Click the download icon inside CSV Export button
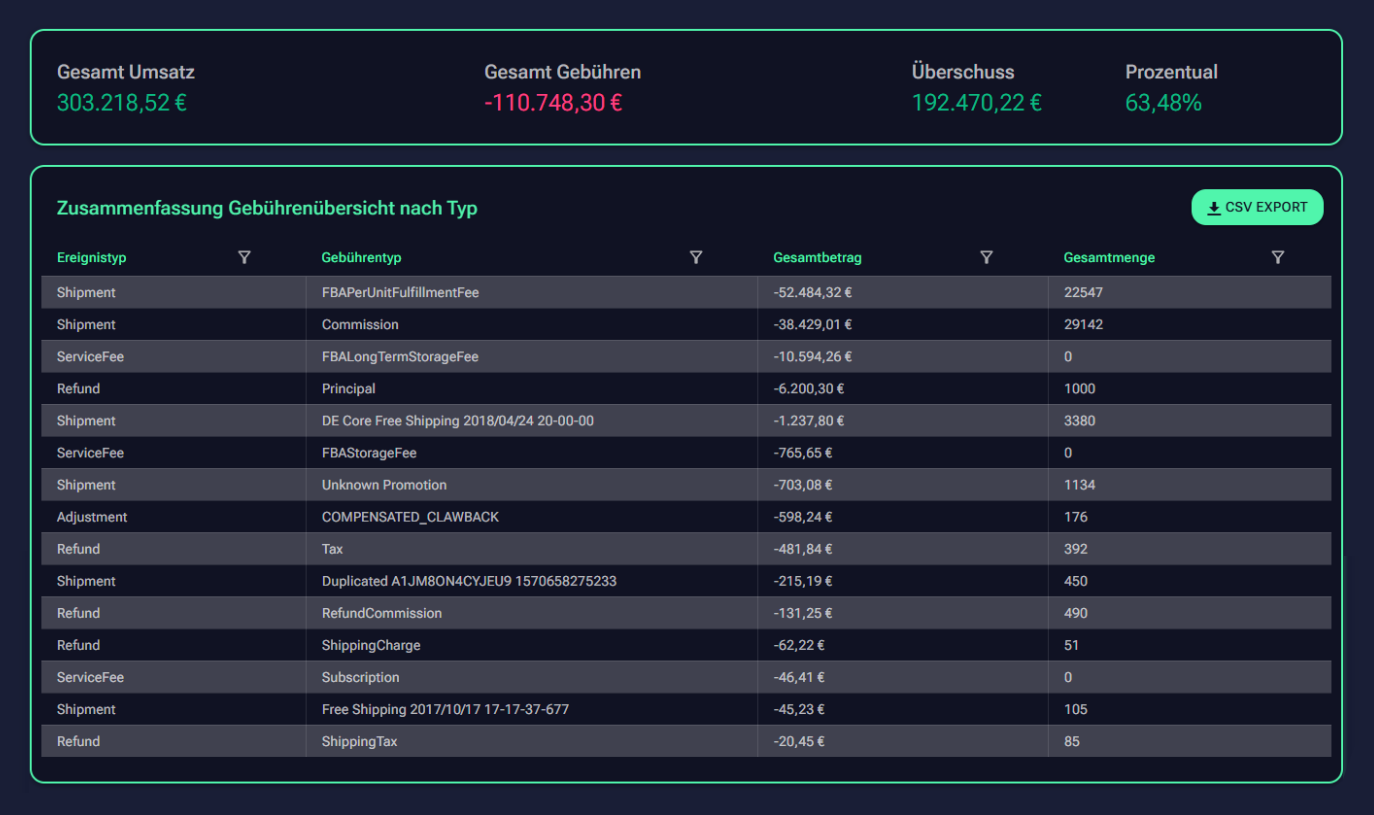 click(1214, 207)
